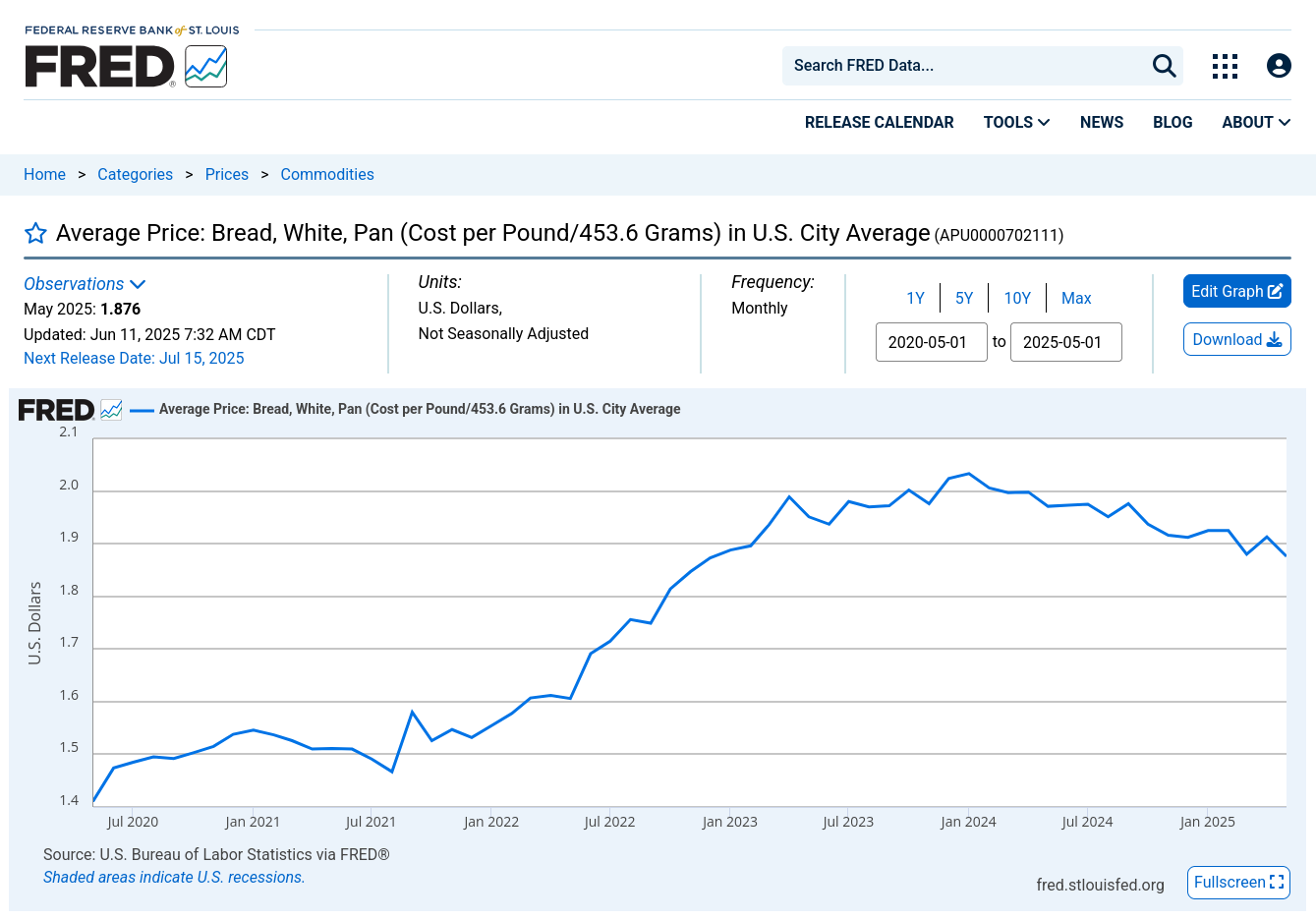Screen dimensions: 1316x920
Task: Click the fred.stlouisfed.org text
Action: [x=1100, y=885]
